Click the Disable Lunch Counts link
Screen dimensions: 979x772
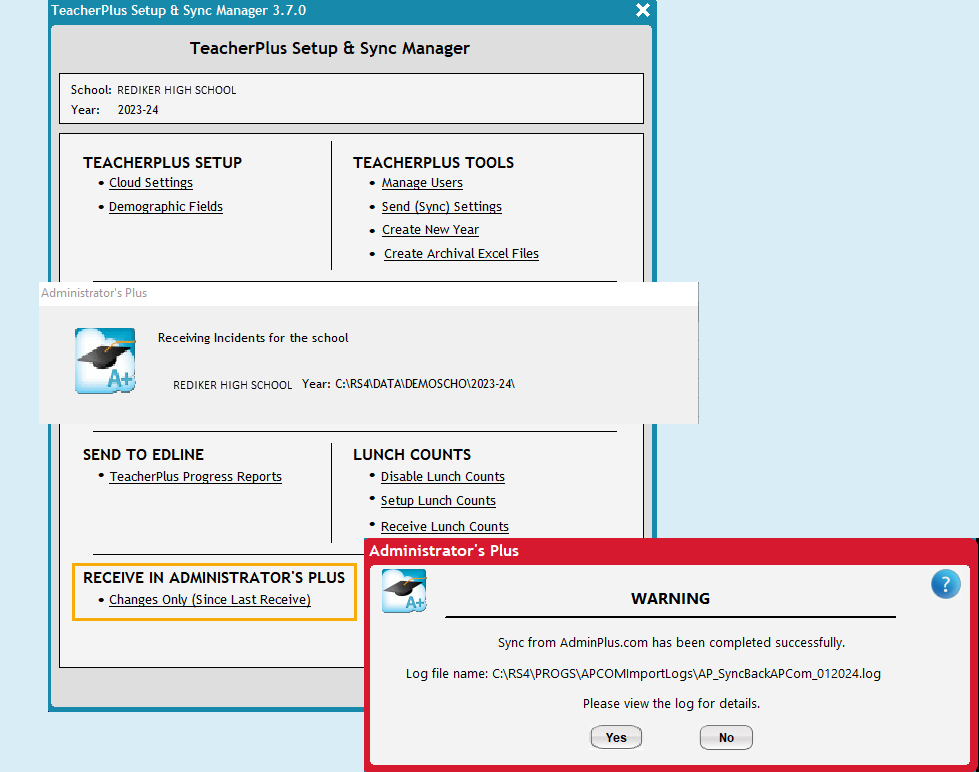pos(443,476)
